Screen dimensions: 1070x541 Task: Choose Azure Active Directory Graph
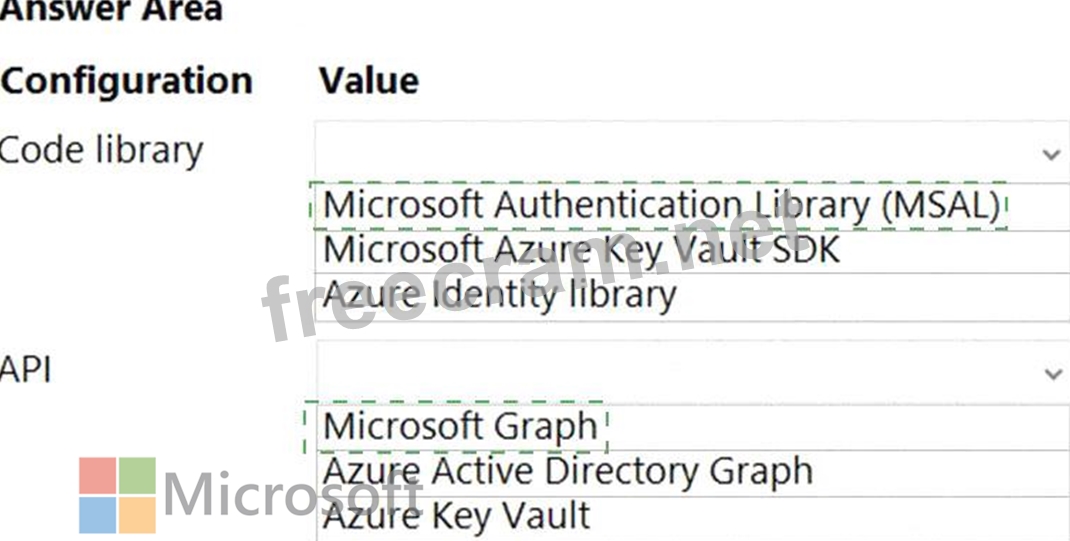(x=567, y=471)
